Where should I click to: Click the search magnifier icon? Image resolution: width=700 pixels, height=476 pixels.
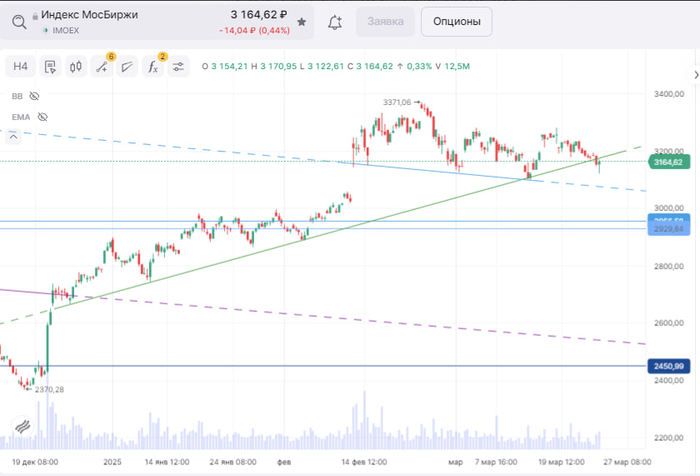pyautogui.click(x=19, y=20)
